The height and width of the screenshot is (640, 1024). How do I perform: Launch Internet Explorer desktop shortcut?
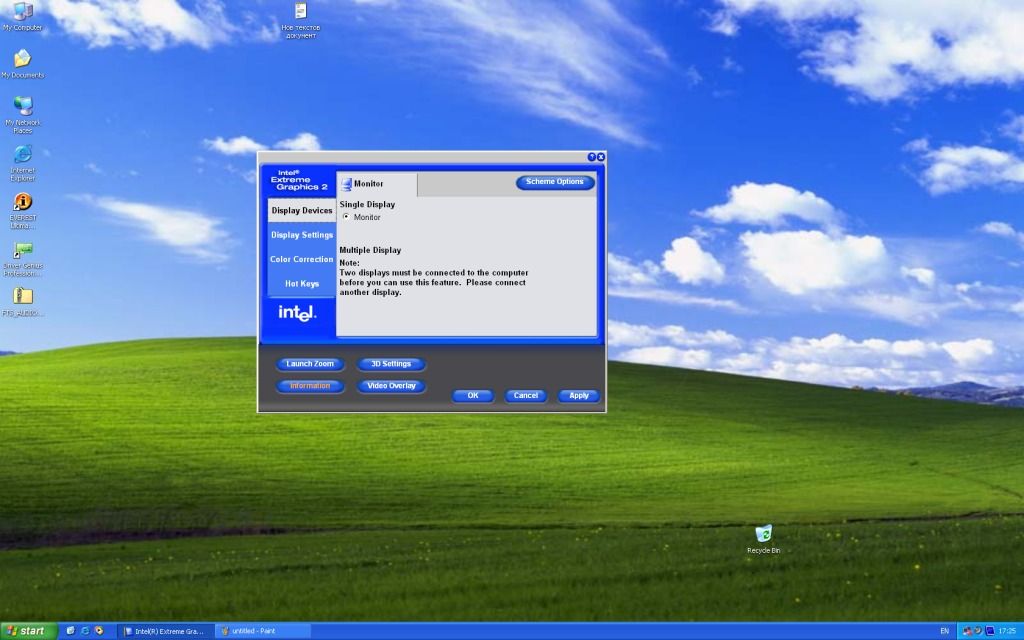click(23, 163)
